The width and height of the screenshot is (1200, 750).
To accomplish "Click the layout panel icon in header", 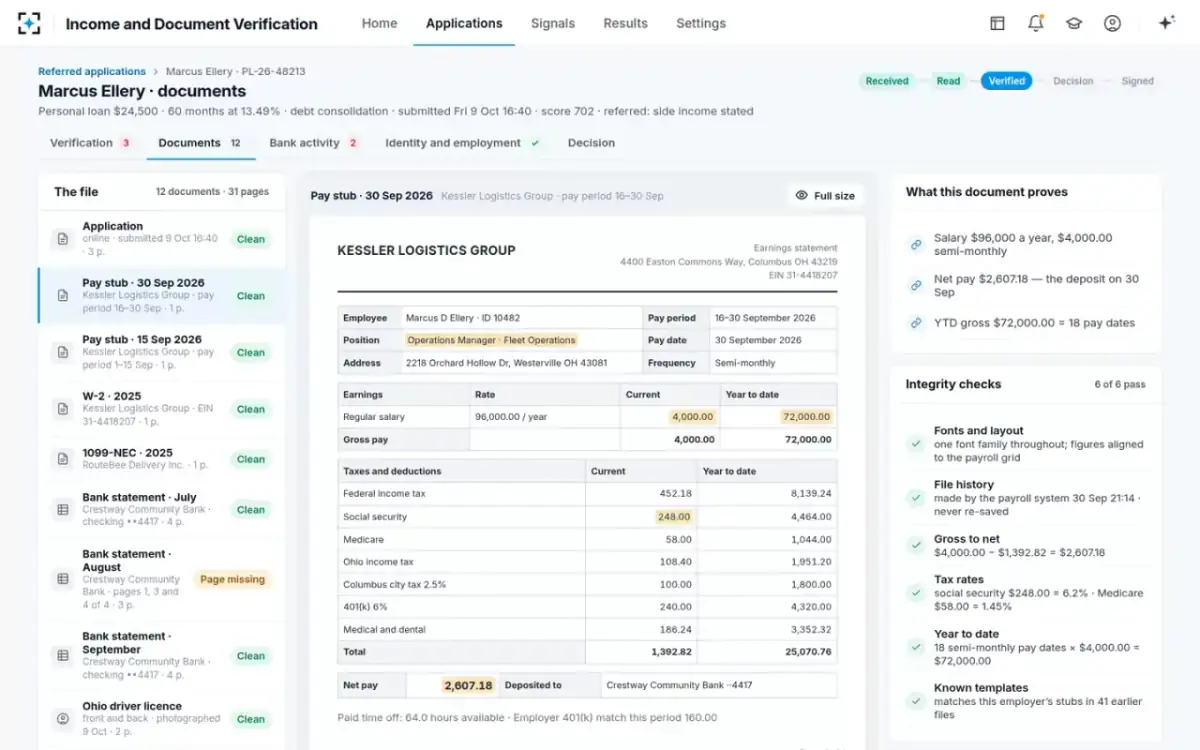I will pos(997,23).
